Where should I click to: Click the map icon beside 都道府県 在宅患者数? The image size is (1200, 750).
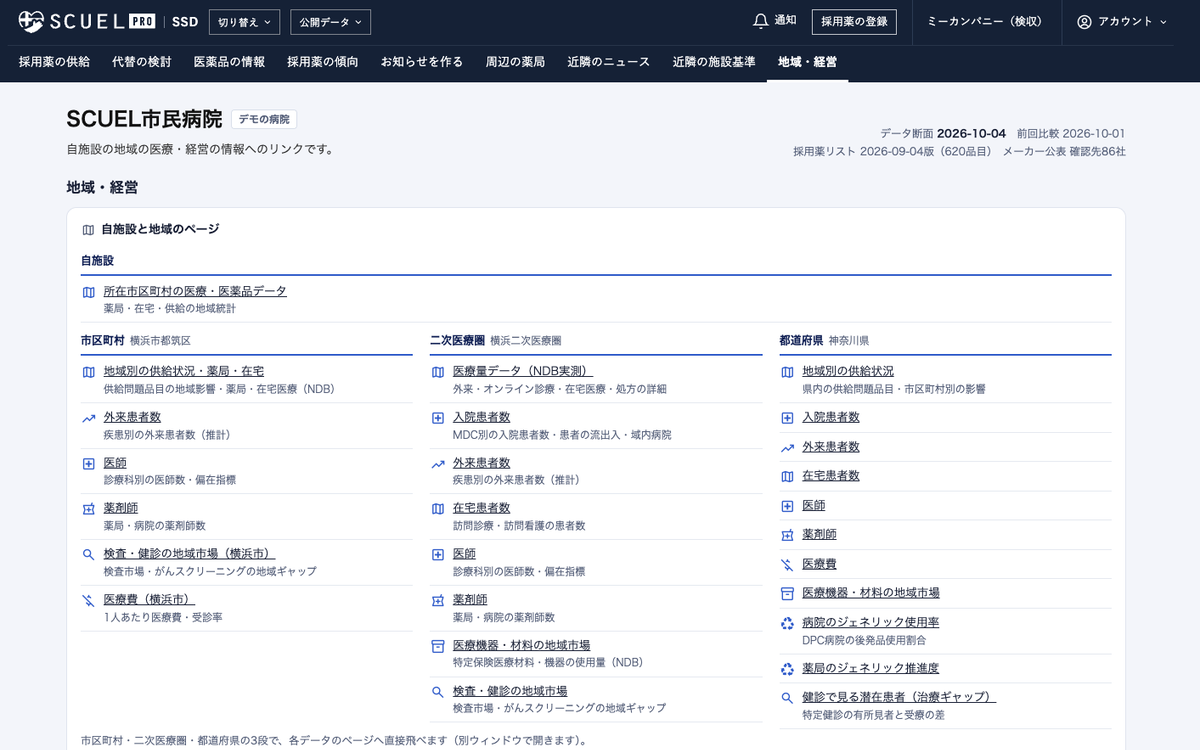[787, 477]
